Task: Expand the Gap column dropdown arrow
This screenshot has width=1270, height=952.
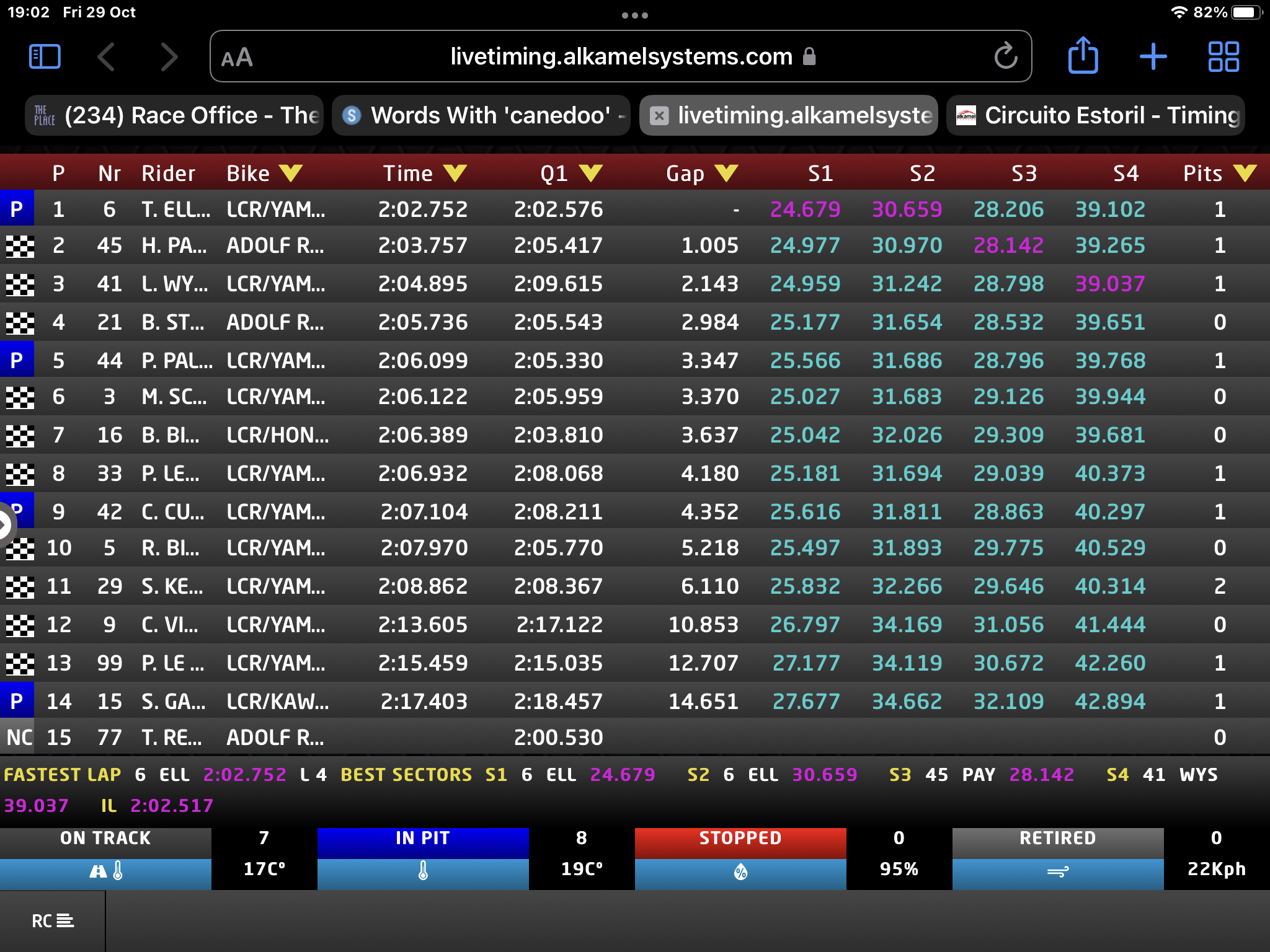Action: pyautogui.click(x=726, y=173)
